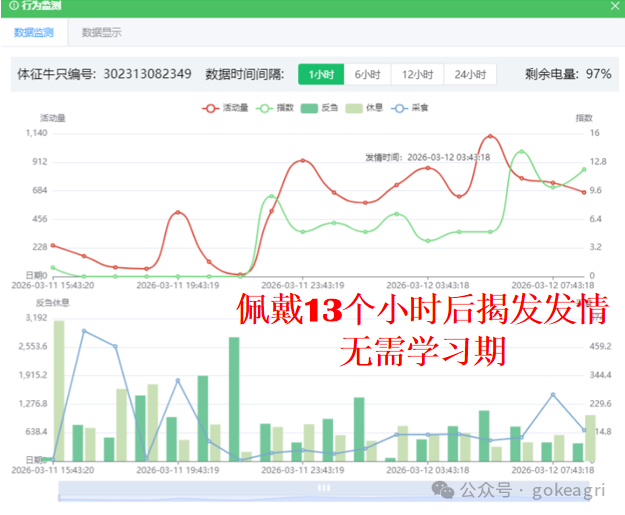The width and height of the screenshot is (625, 515).
Task: Hide the 反刍 series via legend
Action: pyautogui.click(x=310, y=107)
